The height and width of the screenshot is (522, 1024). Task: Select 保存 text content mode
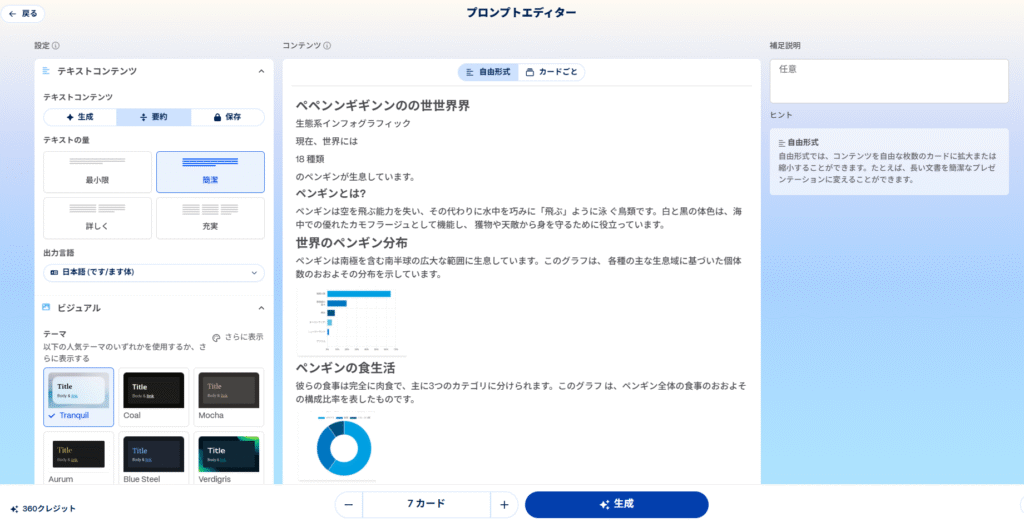click(227, 117)
